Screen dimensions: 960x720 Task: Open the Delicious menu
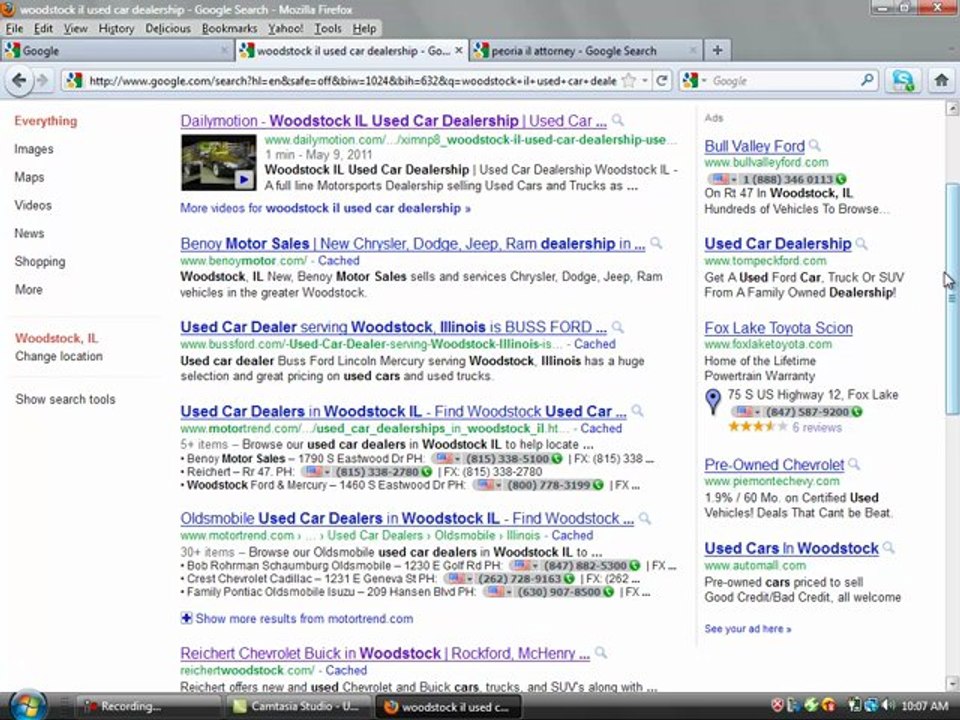(x=168, y=28)
